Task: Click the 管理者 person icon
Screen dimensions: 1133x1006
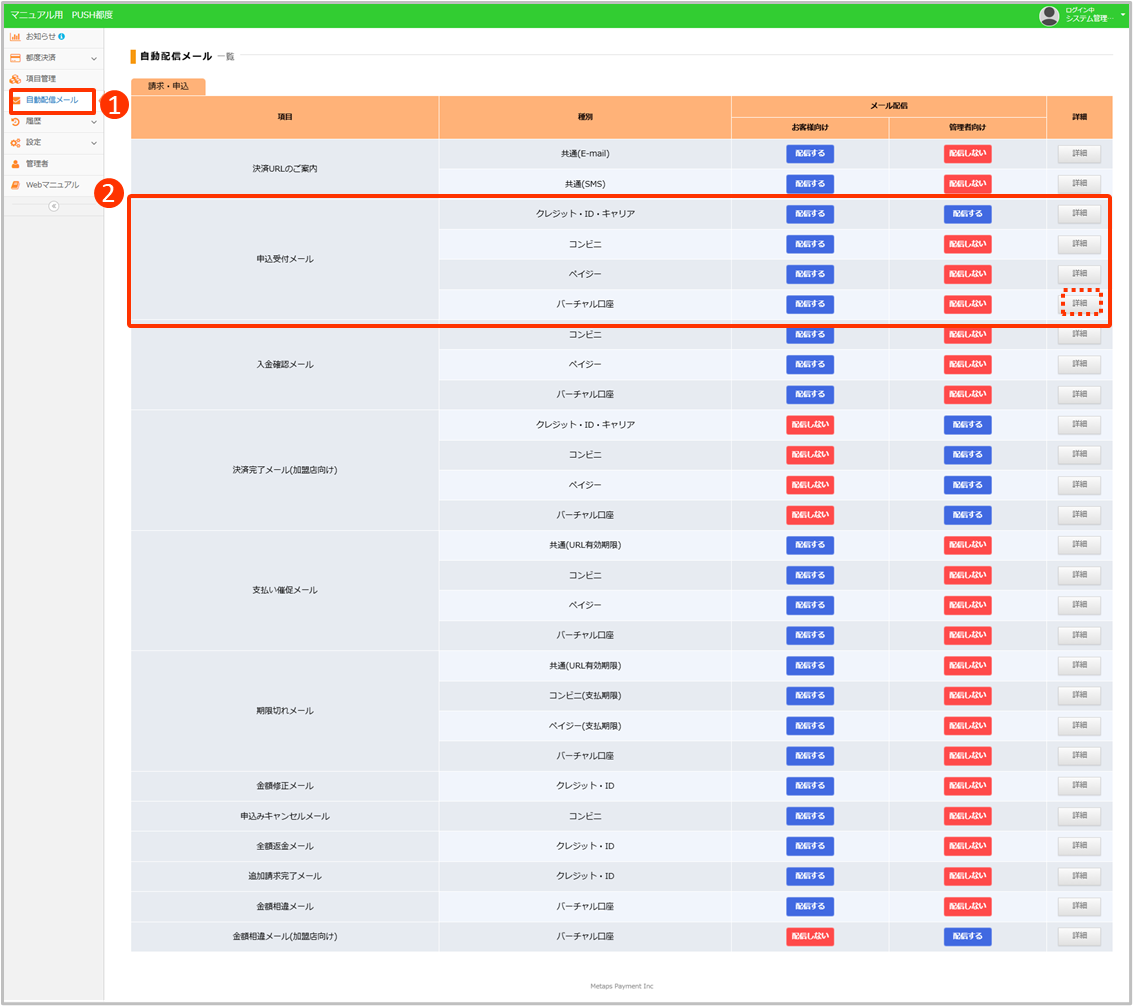Action: point(16,164)
